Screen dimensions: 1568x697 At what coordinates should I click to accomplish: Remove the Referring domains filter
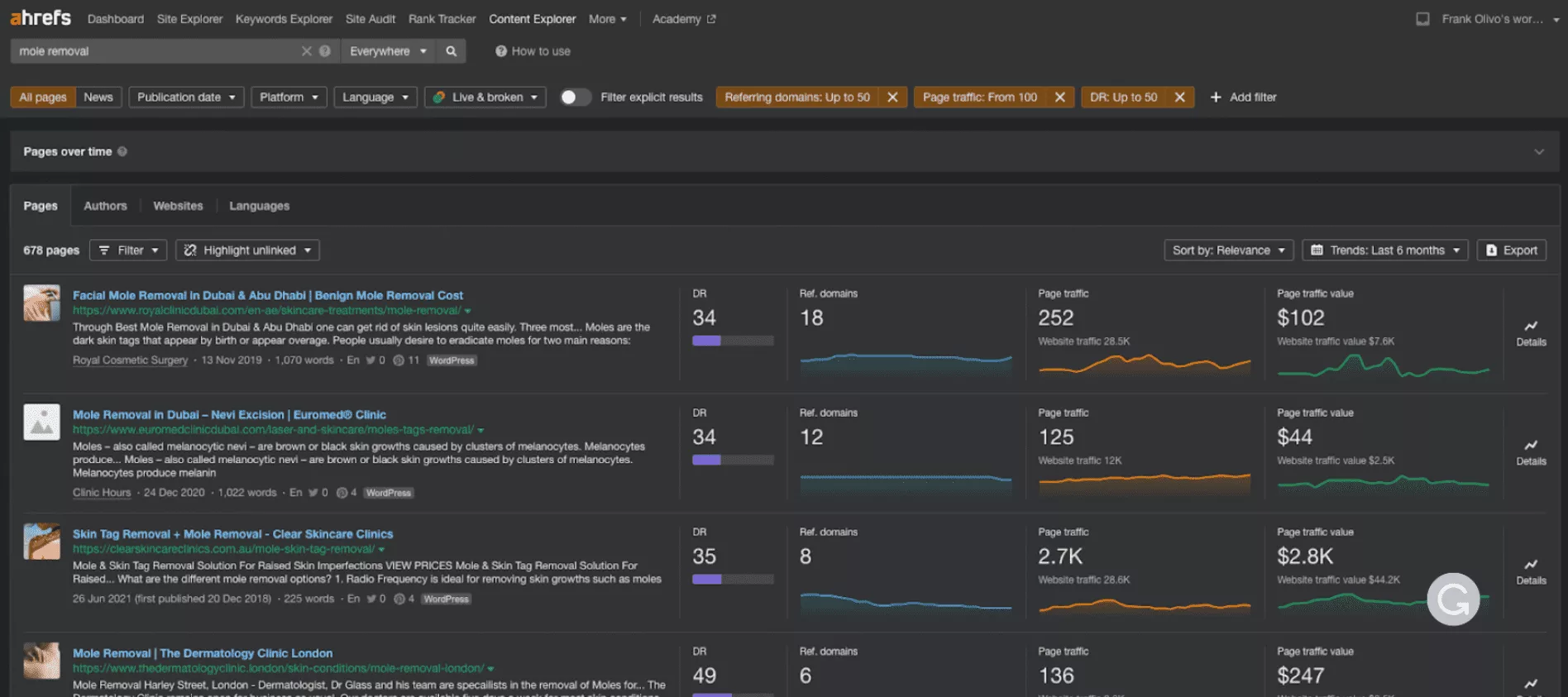point(892,98)
